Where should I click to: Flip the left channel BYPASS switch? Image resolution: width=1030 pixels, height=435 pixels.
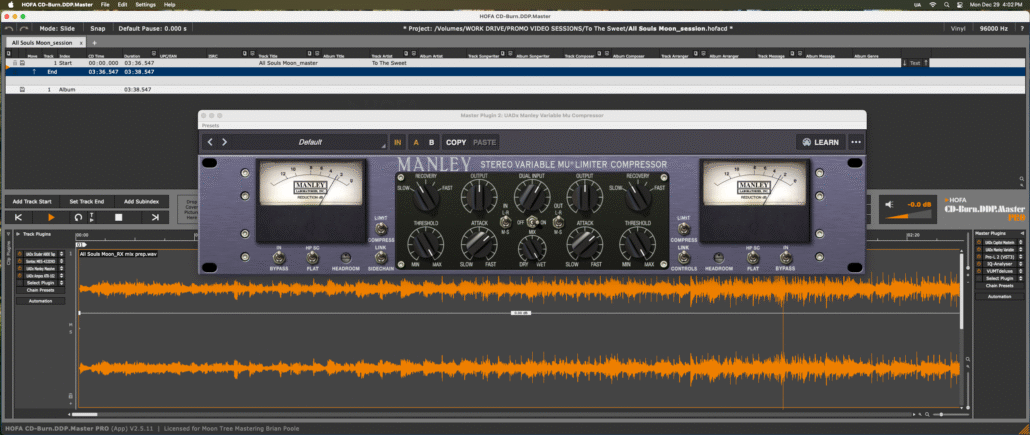[278, 259]
